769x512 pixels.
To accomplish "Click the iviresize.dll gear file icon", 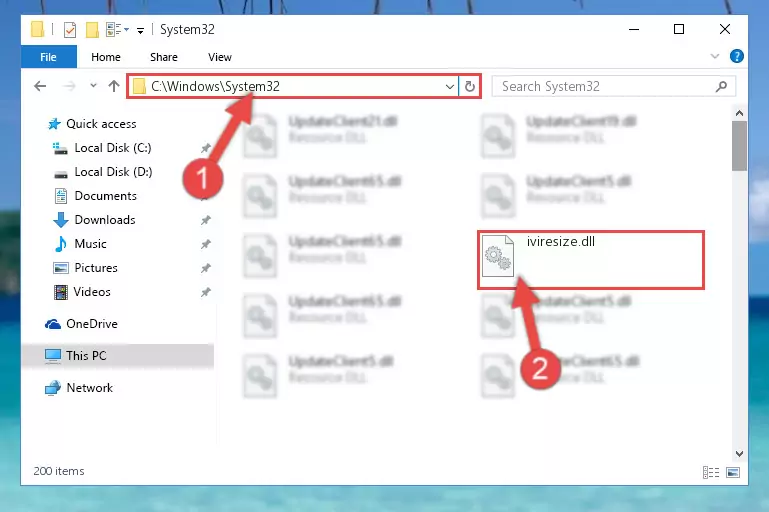I will point(498,256).
